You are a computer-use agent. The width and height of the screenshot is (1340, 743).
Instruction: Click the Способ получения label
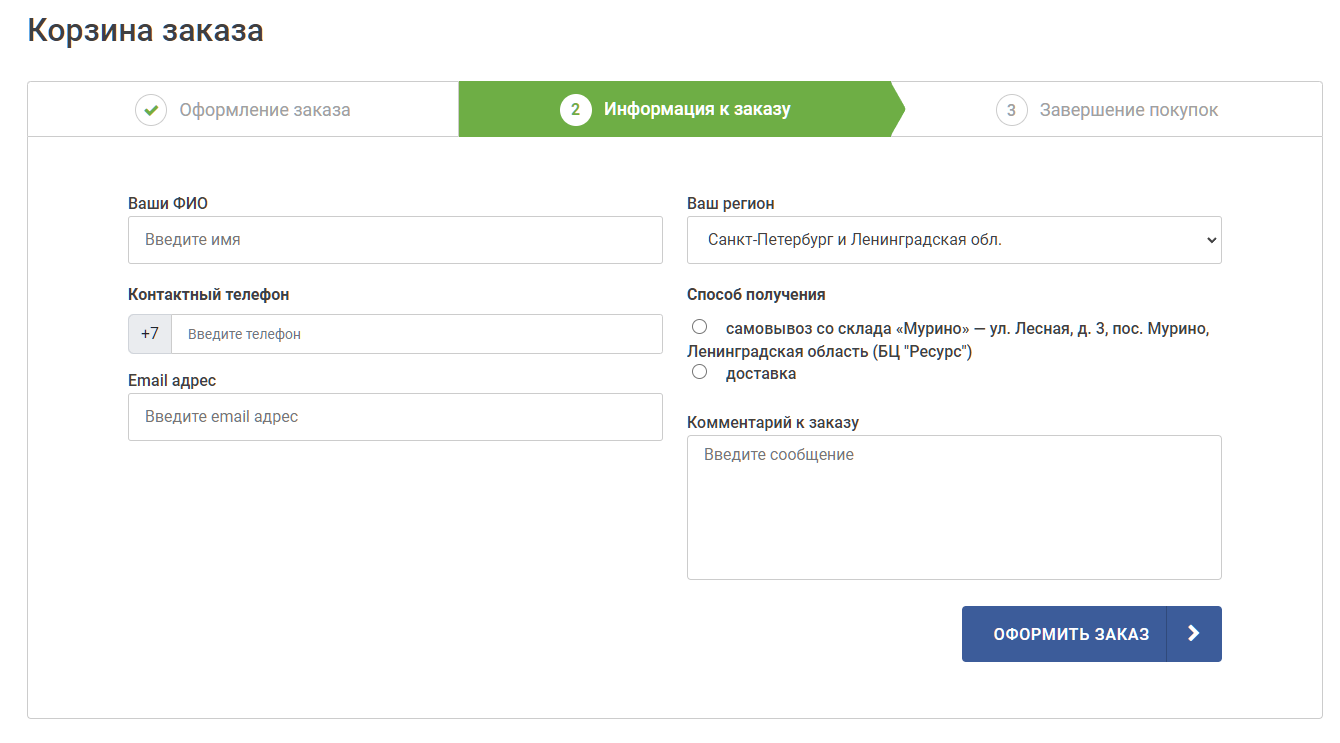pos(756,294)
